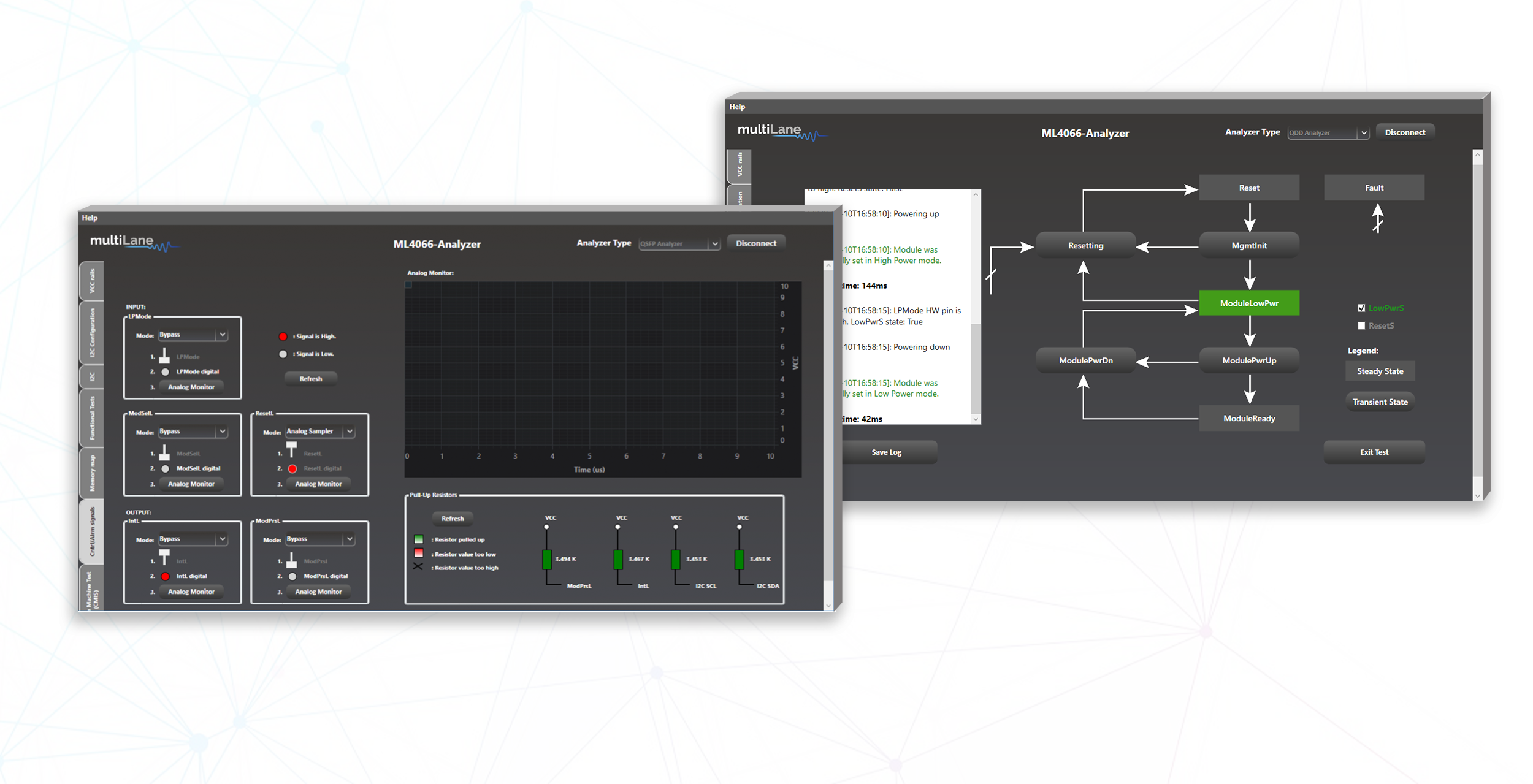Open the ResetL Analog Sampler dropdown
This screenshot has height=784, width=1533.
[319, 432]
